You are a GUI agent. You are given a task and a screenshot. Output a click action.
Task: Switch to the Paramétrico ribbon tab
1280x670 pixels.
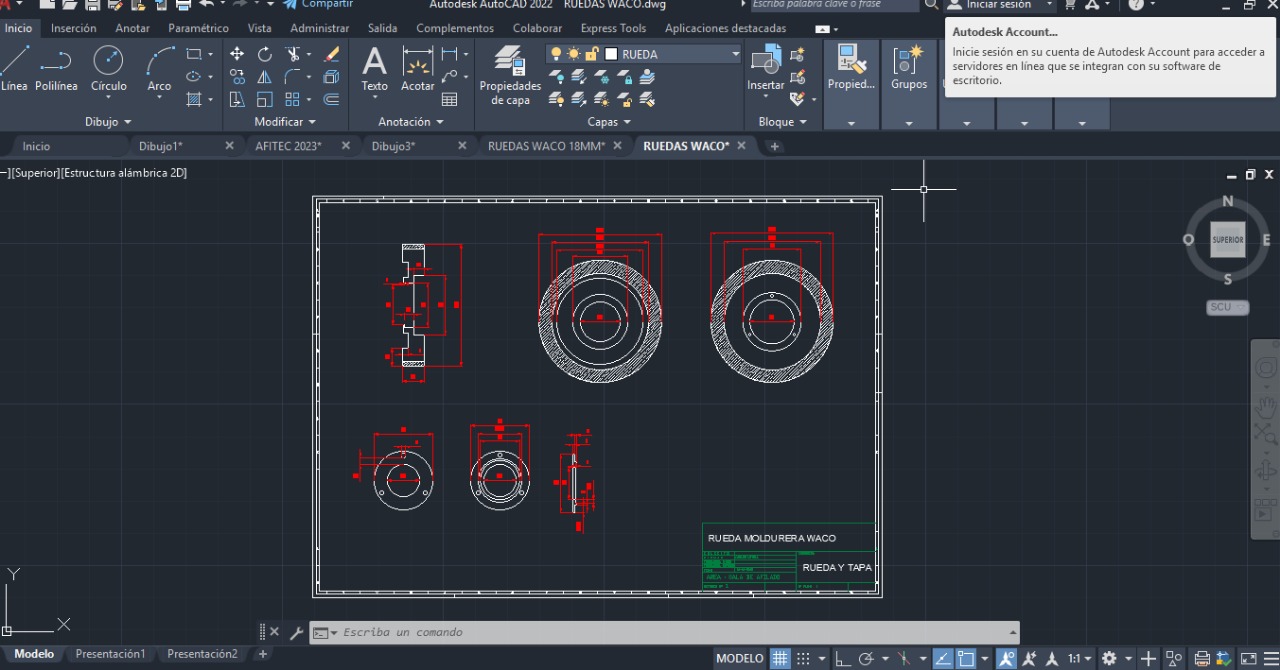(x=199, y=28)
